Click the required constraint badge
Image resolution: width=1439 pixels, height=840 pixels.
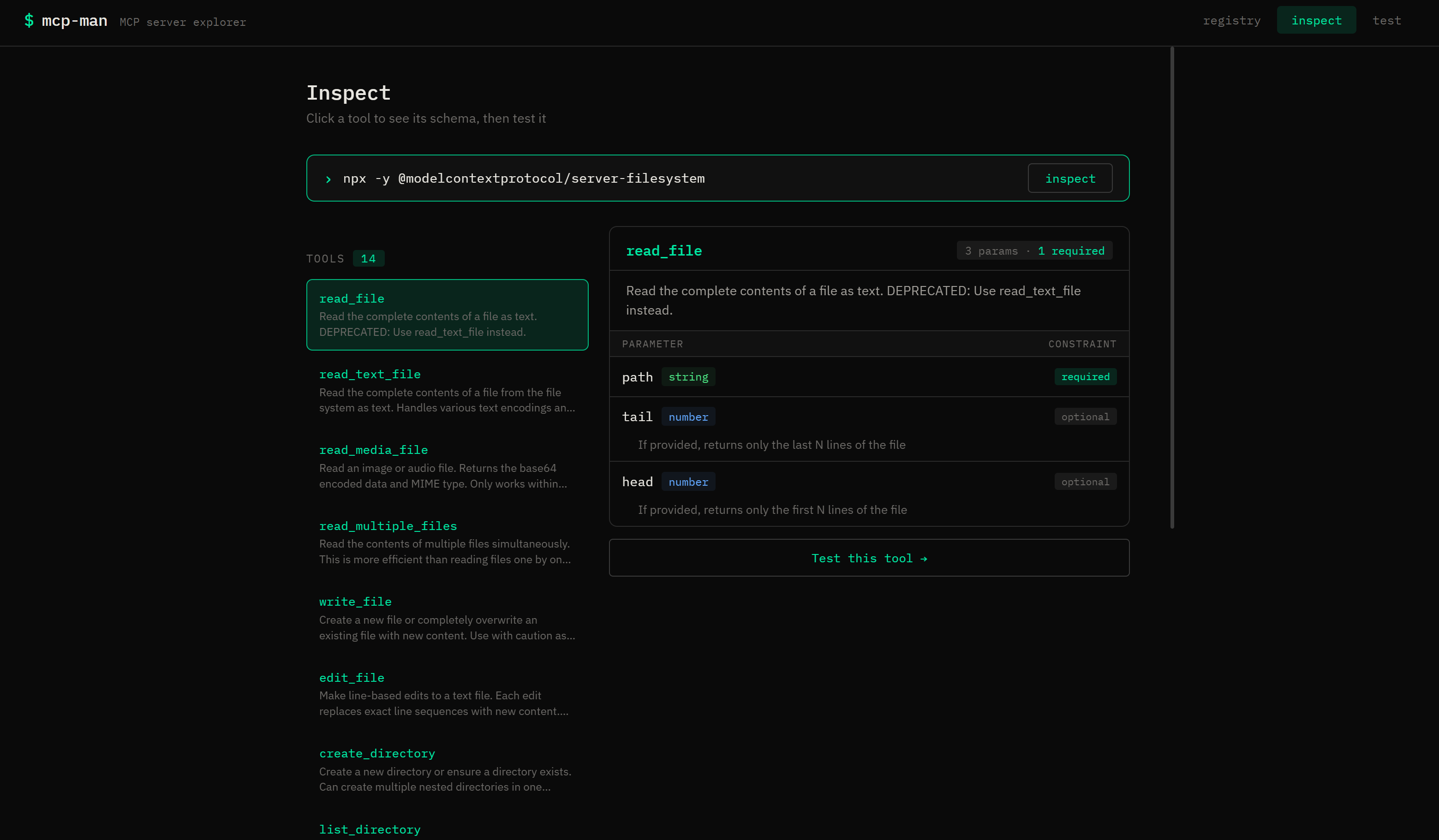point(1085,377)
